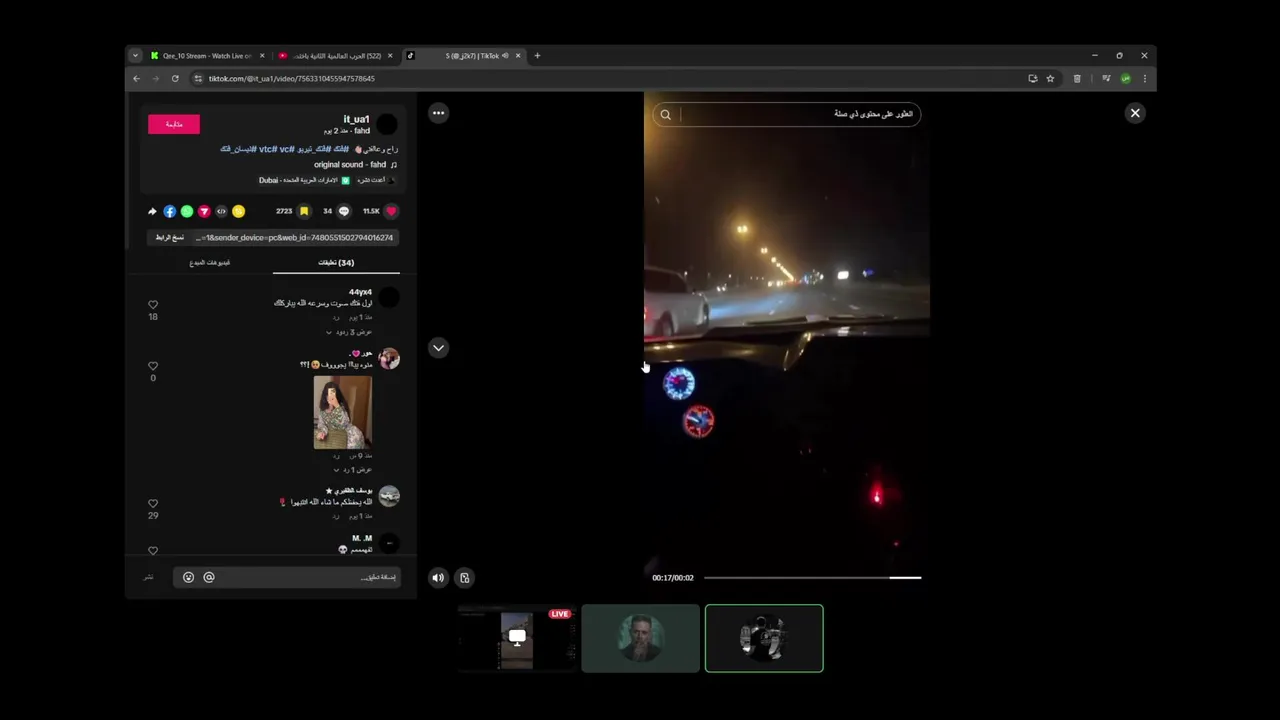The width and height of the screenshot is (1280, 720).
Task: Click the commenter avatar with the car picture
Action: [389, 496]
